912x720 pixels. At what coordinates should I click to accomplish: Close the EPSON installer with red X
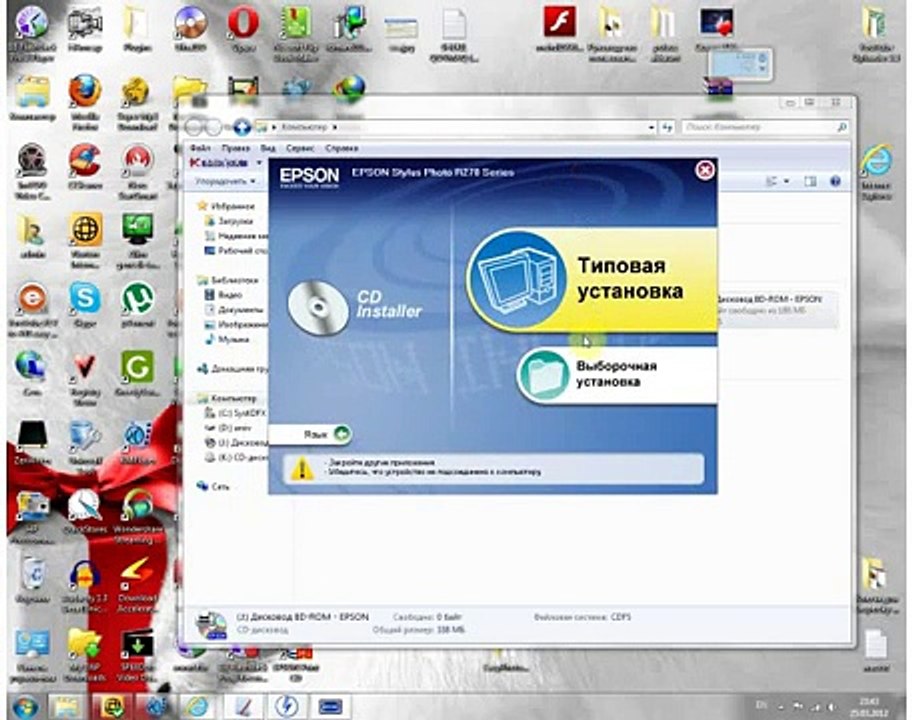705,170
